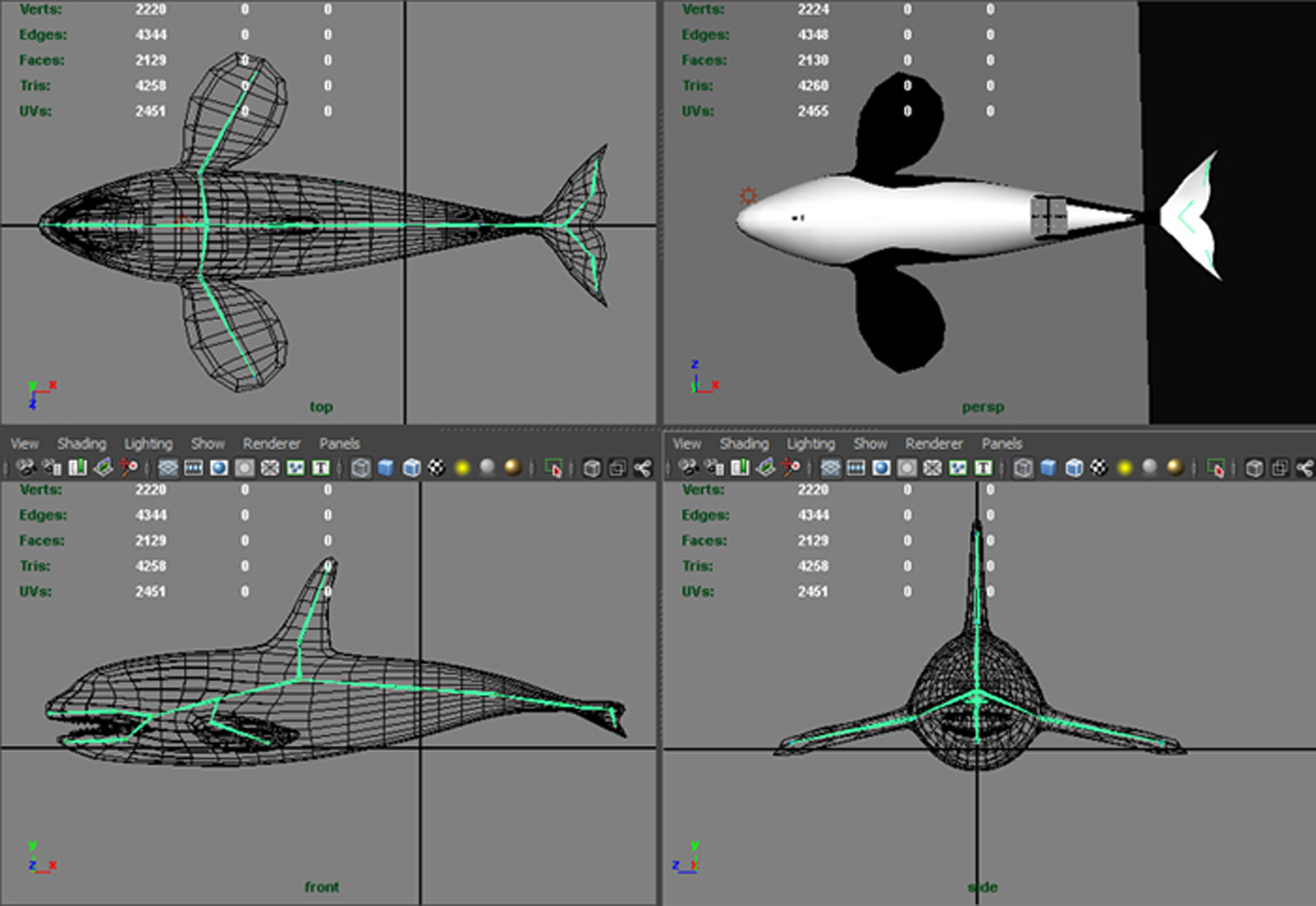Click the 'persp' viewport label
This screenshot has height=906, width=1316.
(x=983, y=407)
